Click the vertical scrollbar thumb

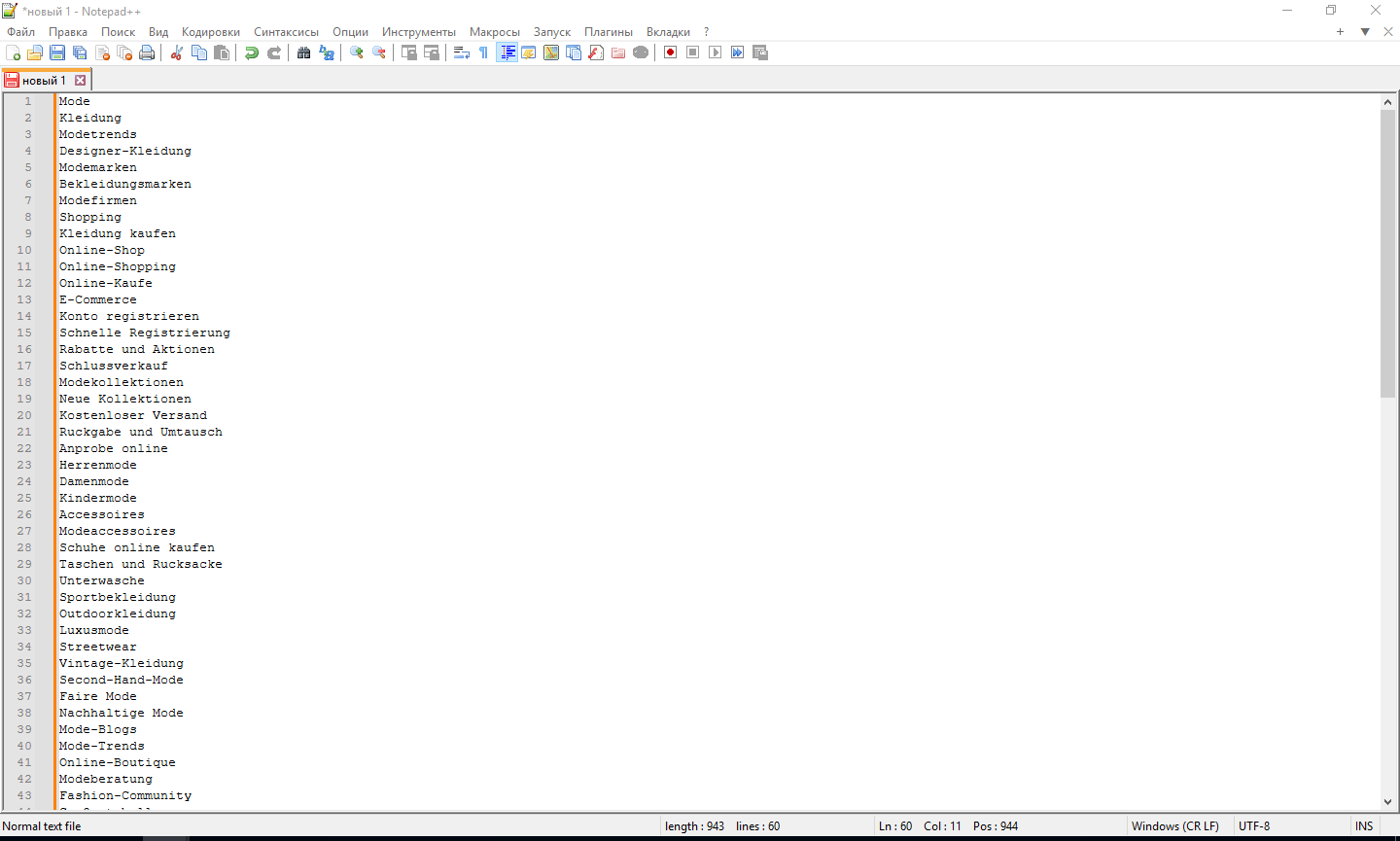coord(1387,254)
